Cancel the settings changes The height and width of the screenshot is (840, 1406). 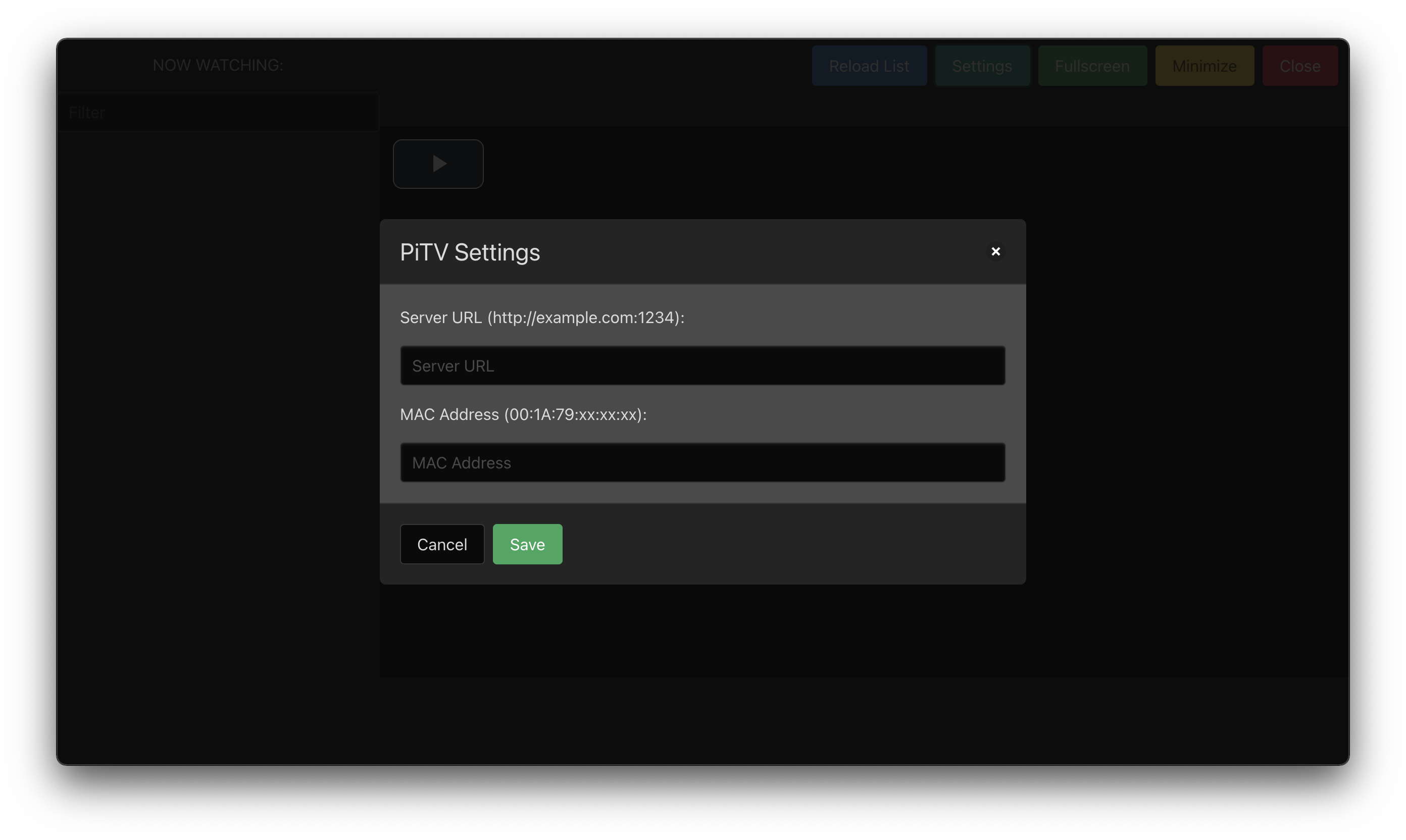click(442, 544)
